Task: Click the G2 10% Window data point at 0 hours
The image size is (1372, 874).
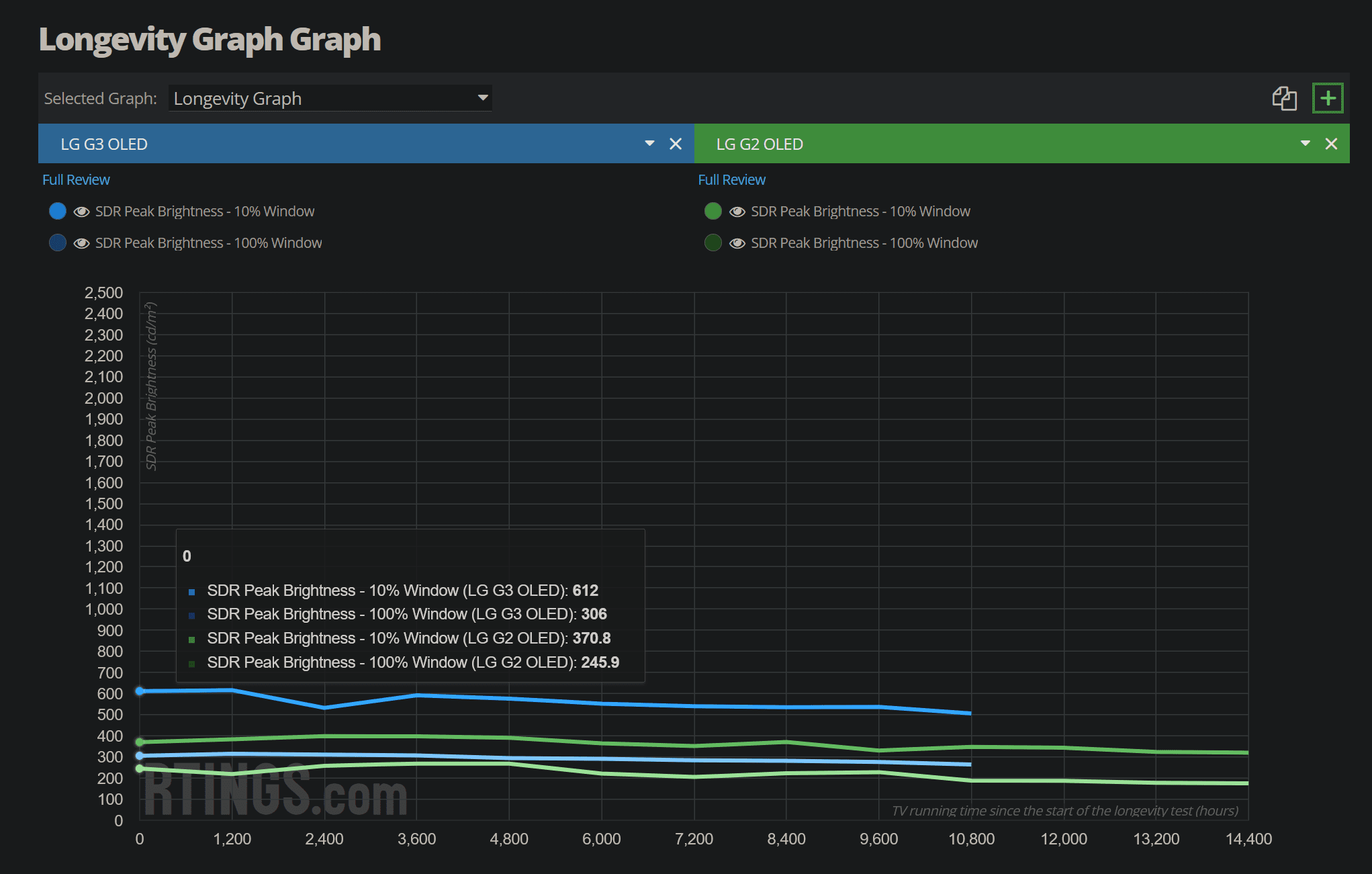Action: [x=140, y=742]
